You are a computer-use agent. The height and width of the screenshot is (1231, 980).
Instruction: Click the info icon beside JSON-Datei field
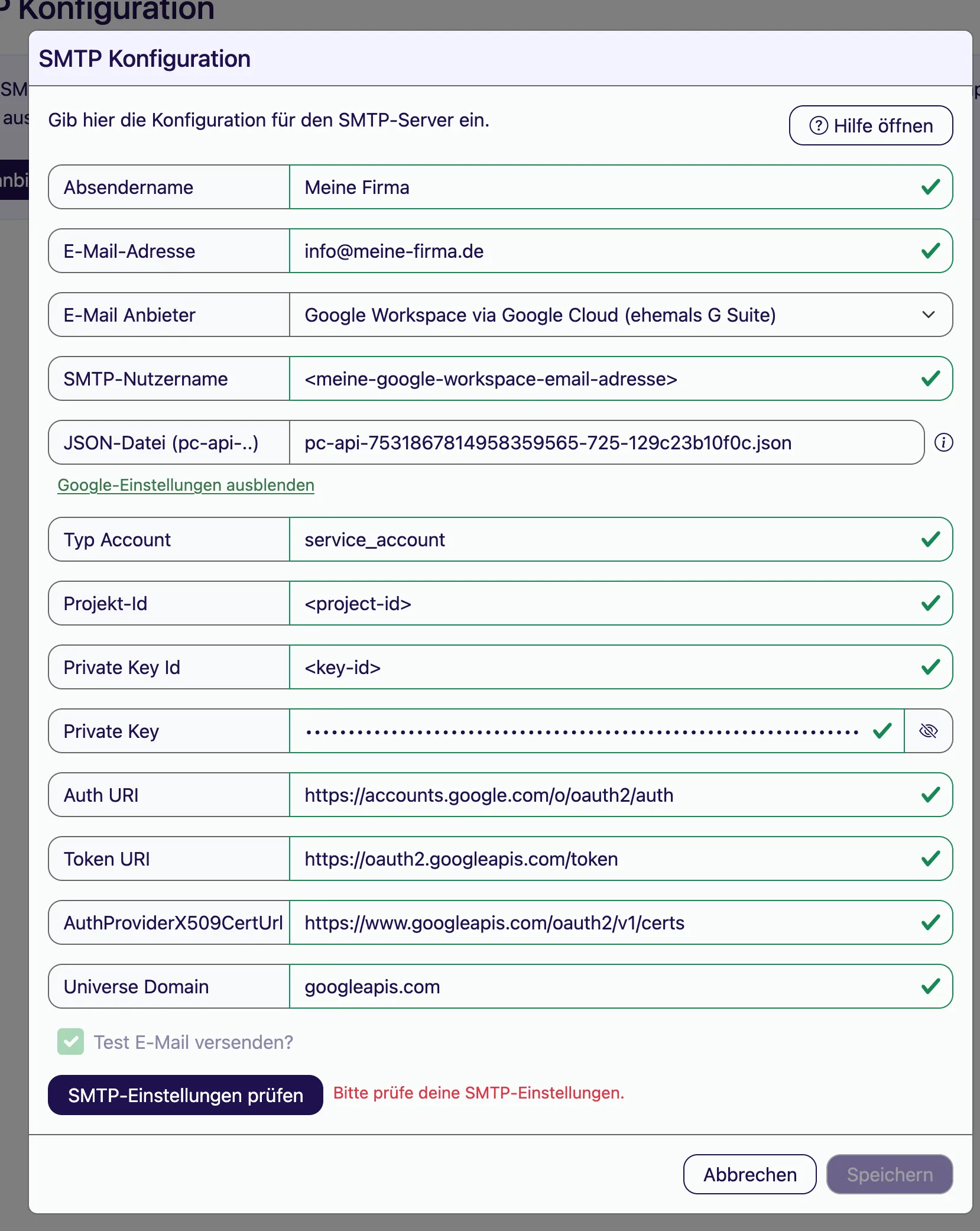point(943,442)
